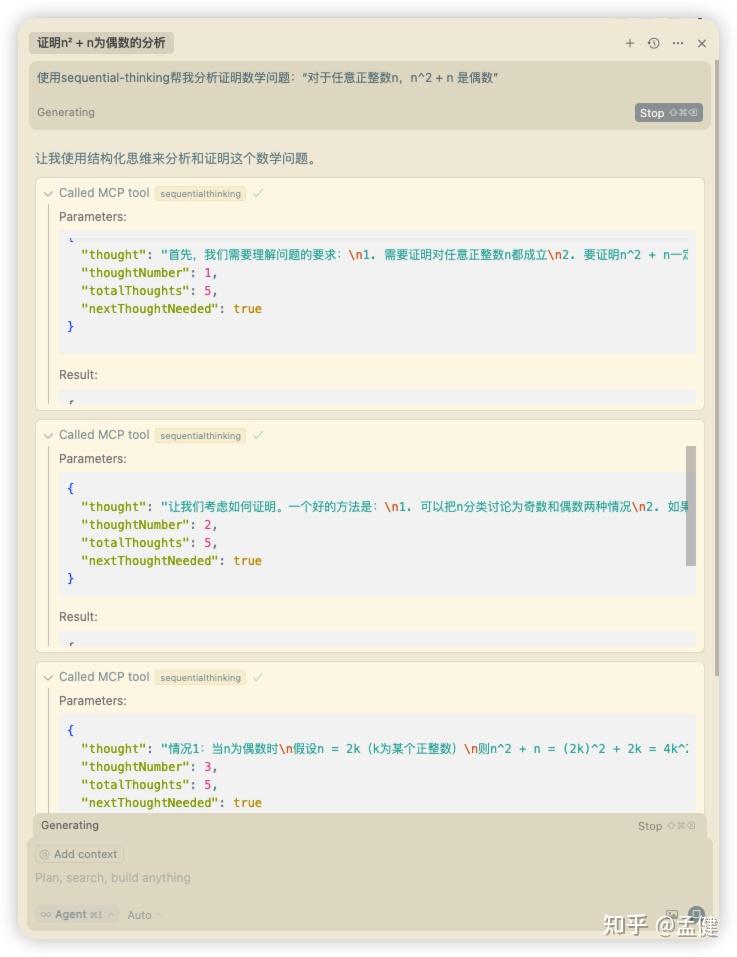
Task: Click the checkmark on the third MCP tool call
Action: click(258, 677)
